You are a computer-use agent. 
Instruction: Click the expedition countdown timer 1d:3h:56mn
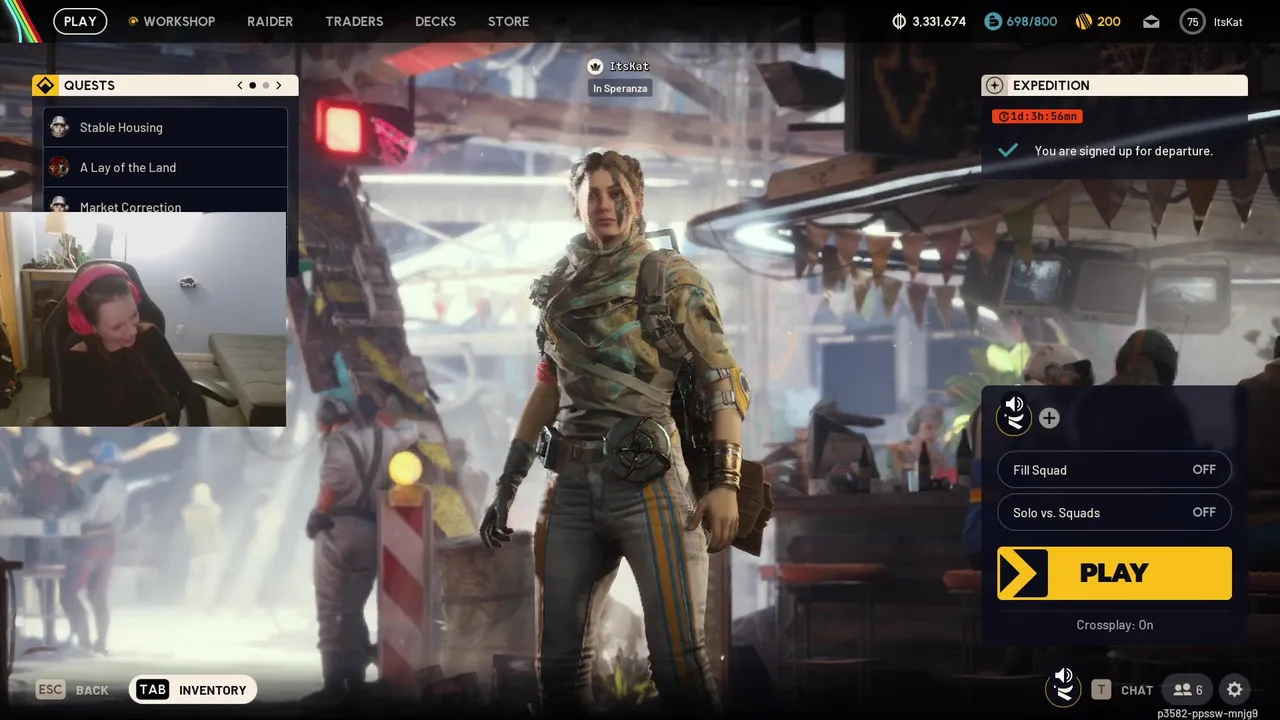click(1037, 116)
